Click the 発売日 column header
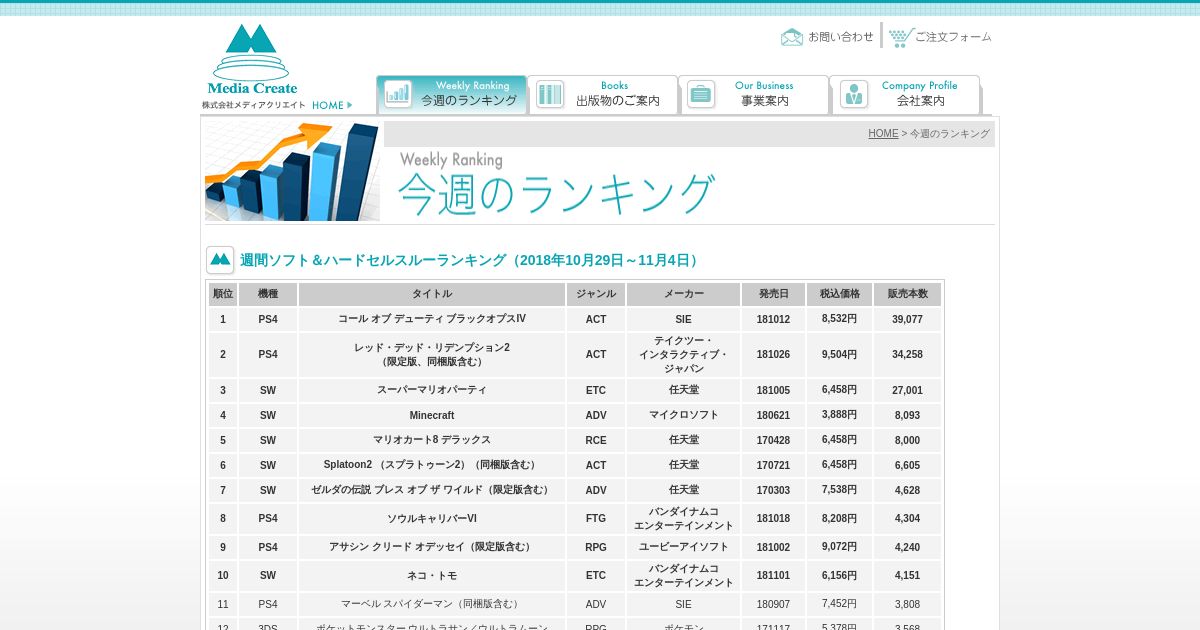Screen dimensions: 1200x630 click(773, 294)
